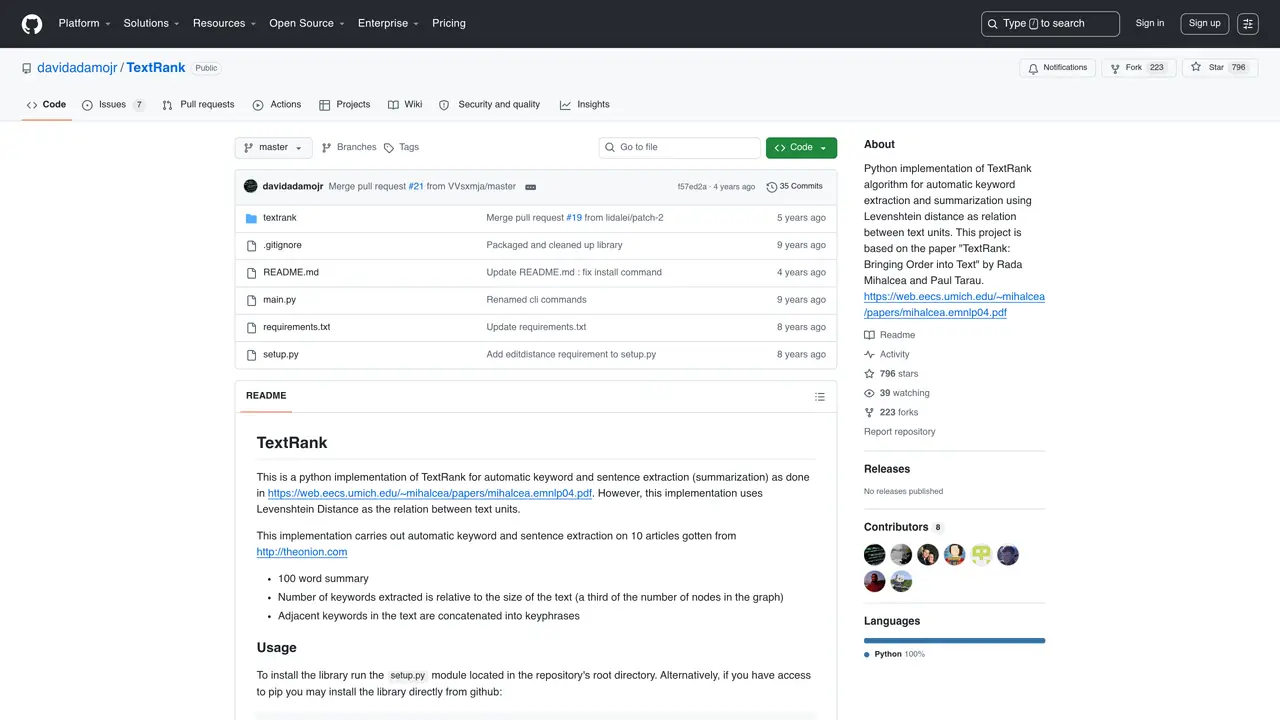Open Activity link in About sidebar
Image resolution: width=1280 pixels, height=720 pixels.
(887, 355)
